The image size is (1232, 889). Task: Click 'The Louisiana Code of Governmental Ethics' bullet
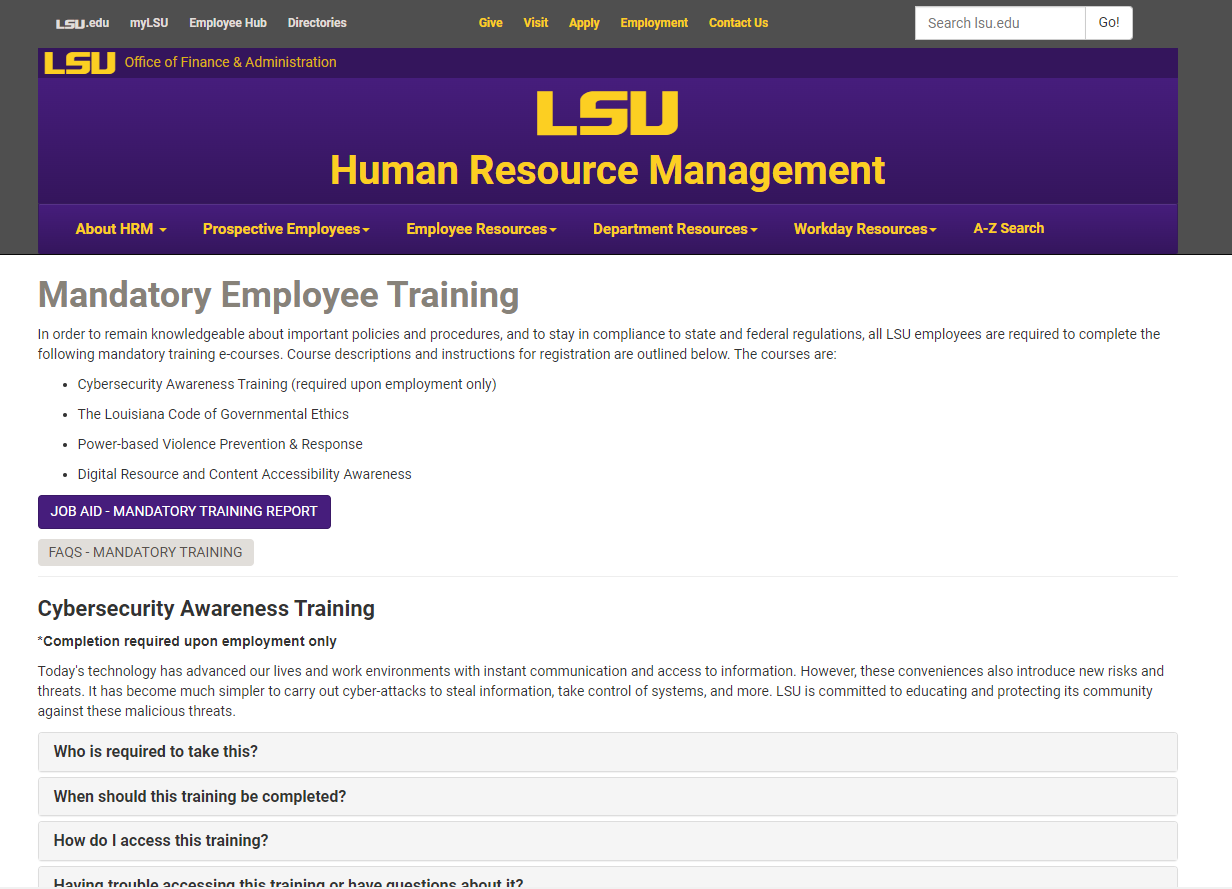click(x=213, y=414)
